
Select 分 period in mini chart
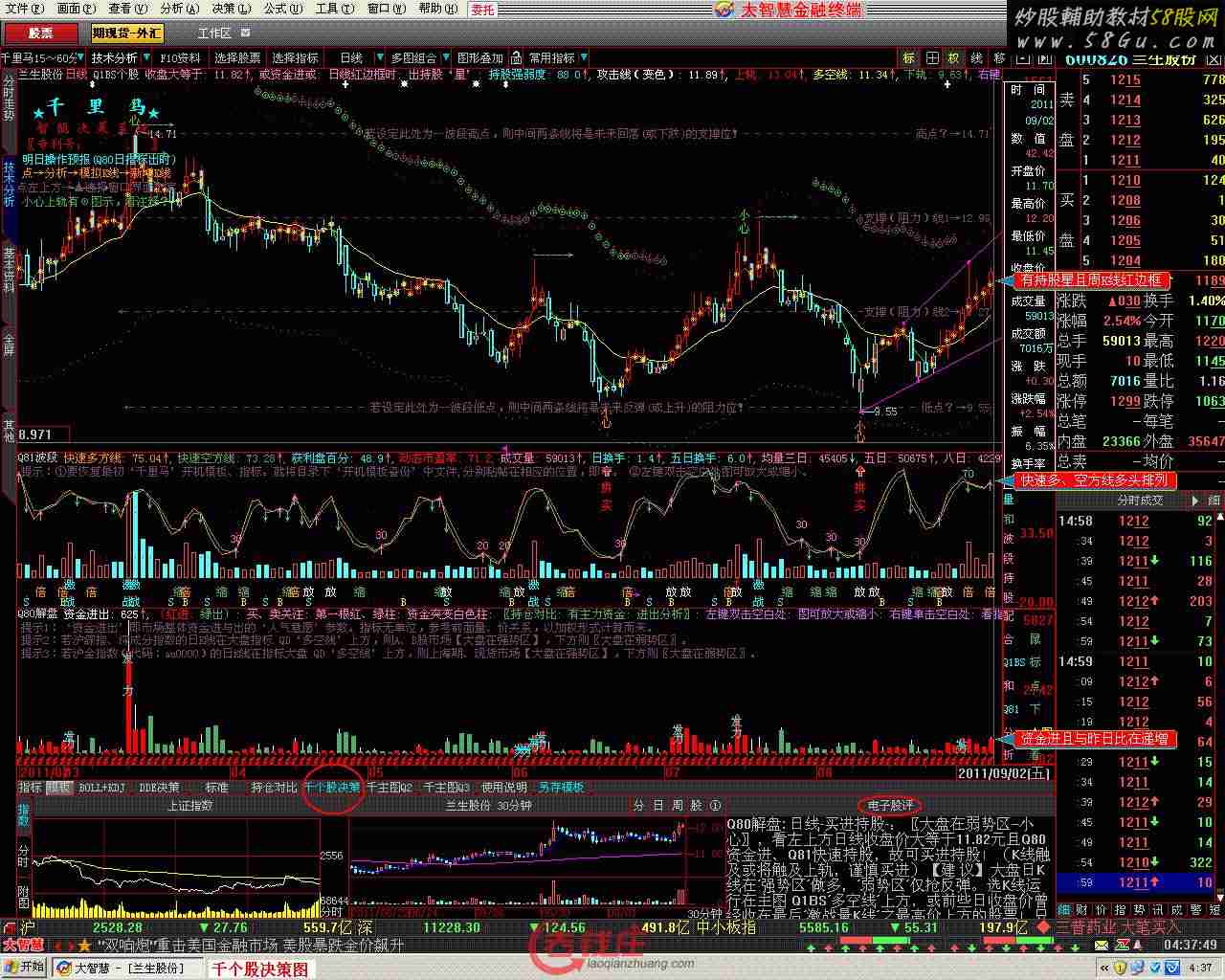(638, 806)
